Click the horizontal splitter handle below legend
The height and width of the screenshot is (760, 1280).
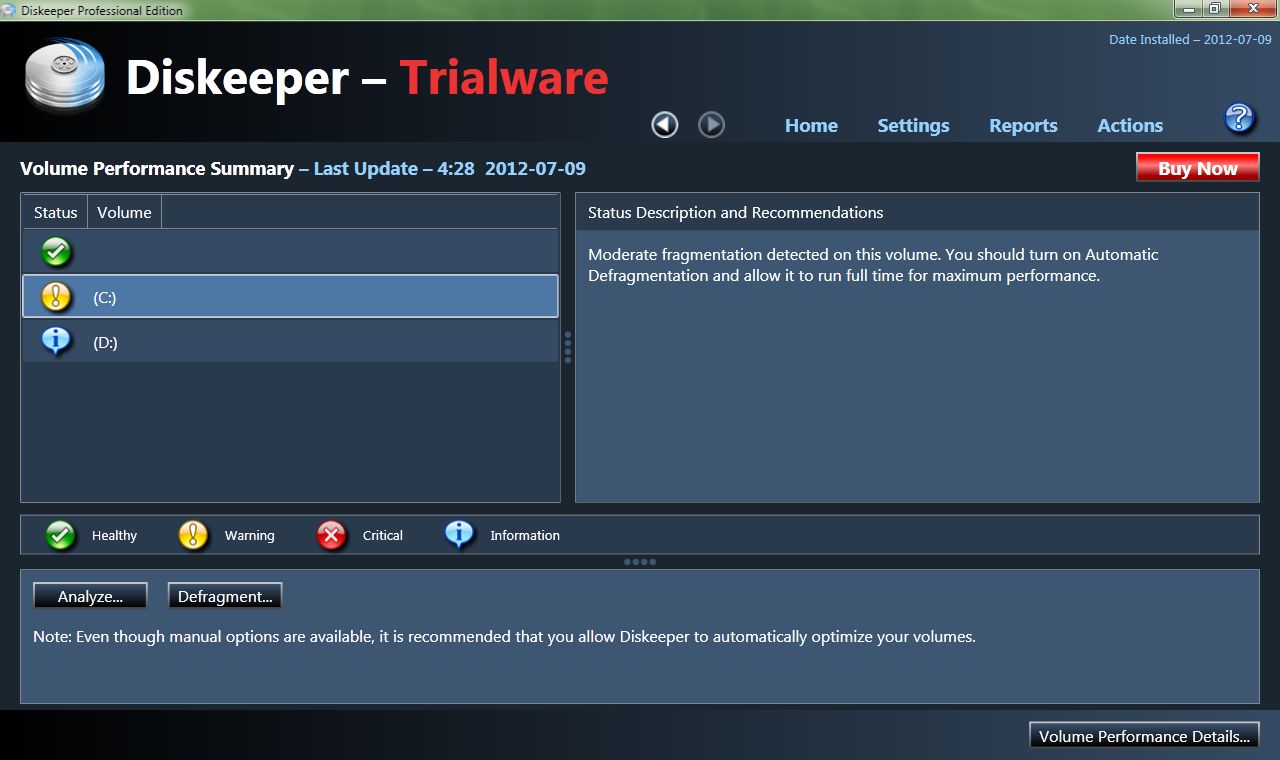click(x=640, y=562)
